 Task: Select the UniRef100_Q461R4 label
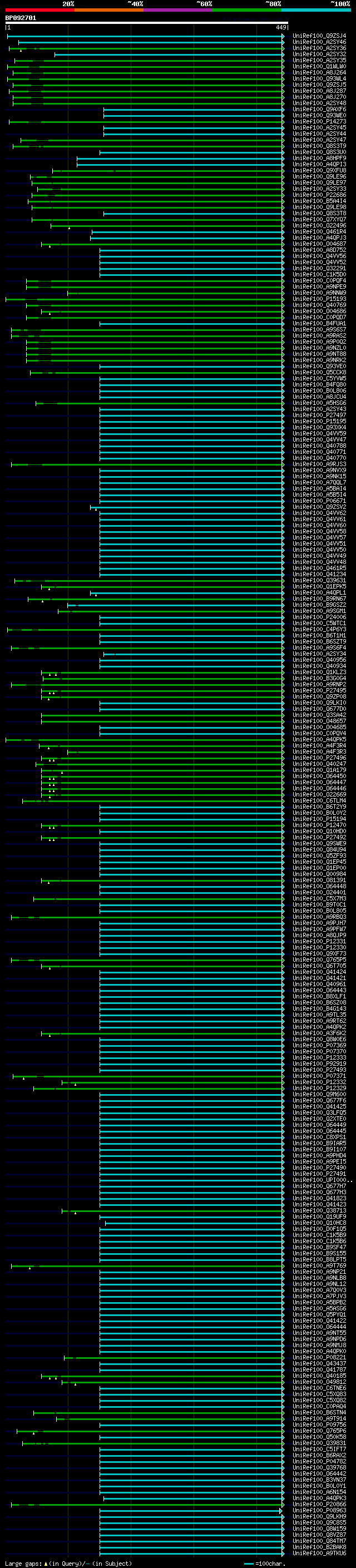pos(319,232)
